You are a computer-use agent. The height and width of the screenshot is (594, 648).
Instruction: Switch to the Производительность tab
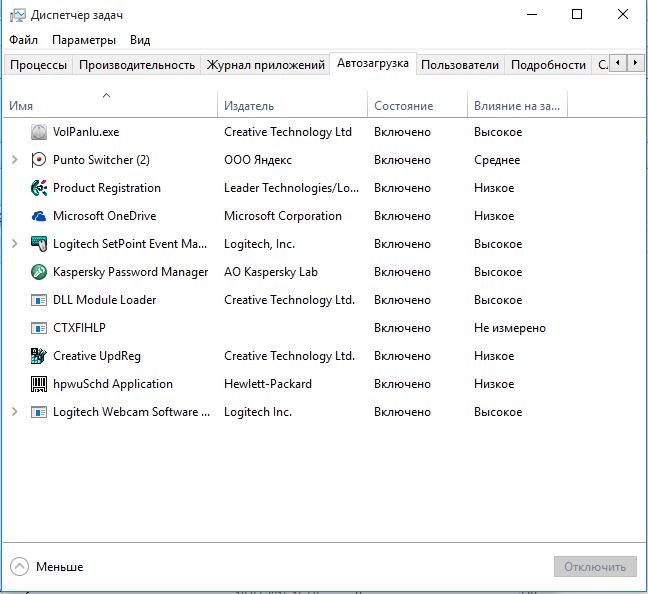pyautogui.click(x=136, y=65)
